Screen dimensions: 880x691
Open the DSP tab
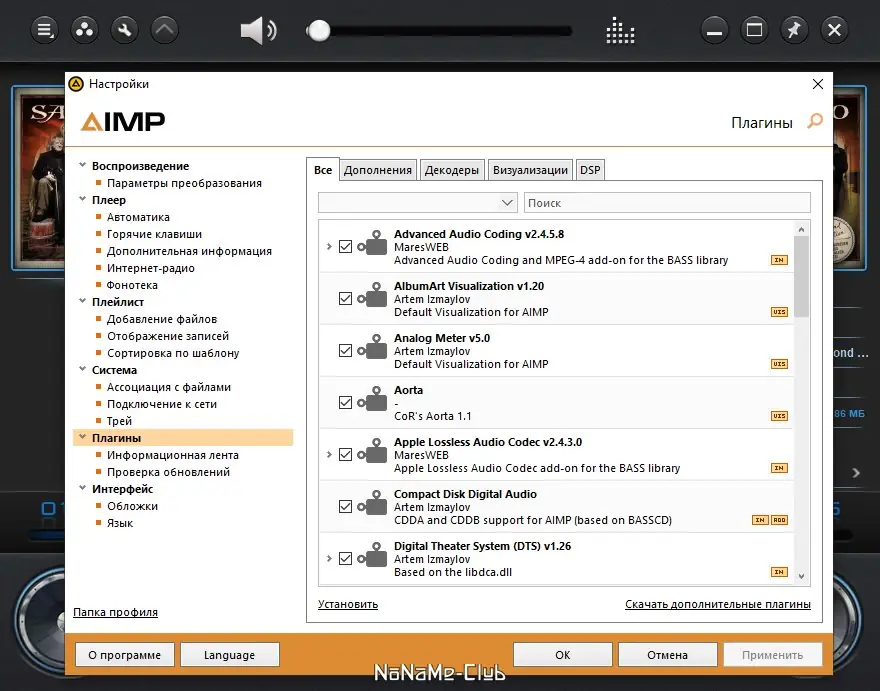590,170
